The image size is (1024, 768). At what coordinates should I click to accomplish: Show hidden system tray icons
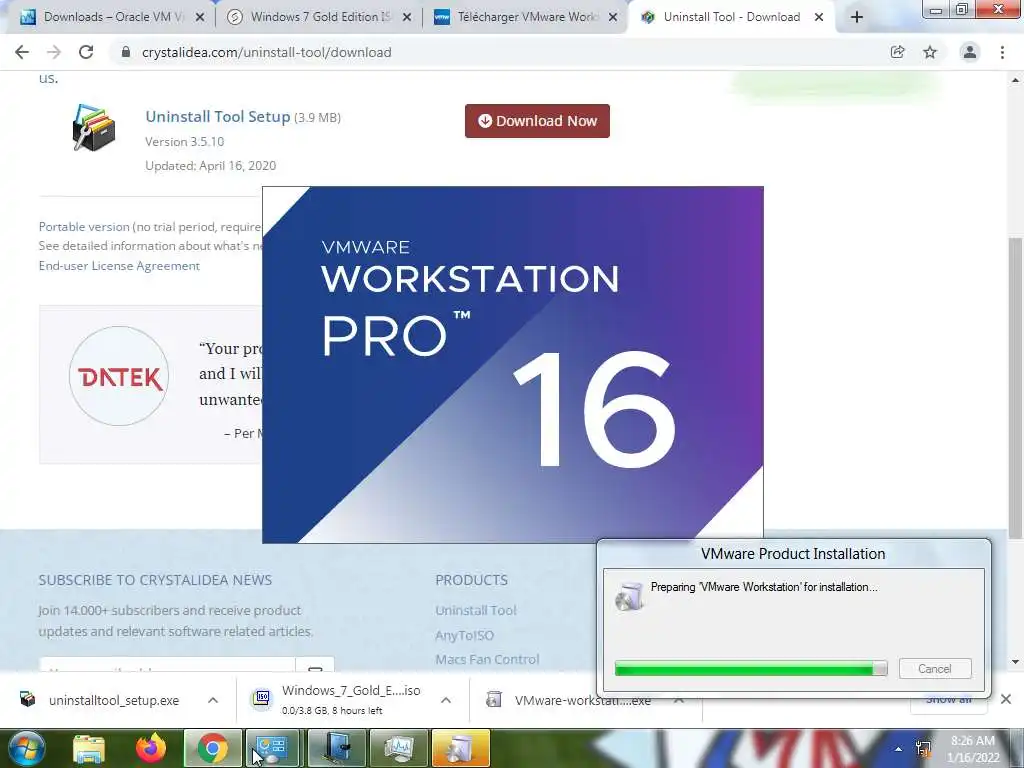click(899, 749)
